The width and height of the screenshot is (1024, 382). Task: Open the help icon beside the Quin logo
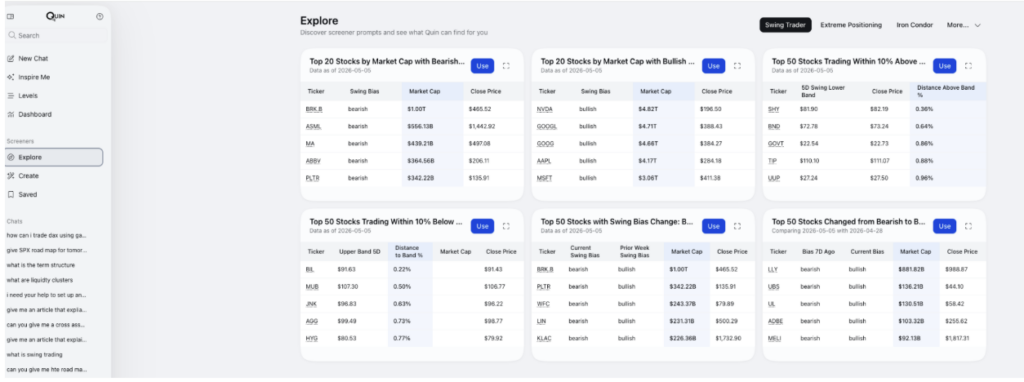coord(99,16)
